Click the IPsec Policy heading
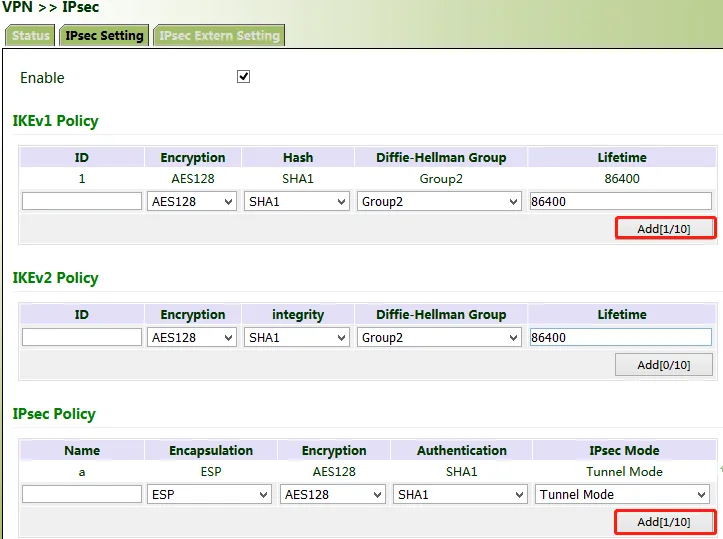 pos(54,414)
